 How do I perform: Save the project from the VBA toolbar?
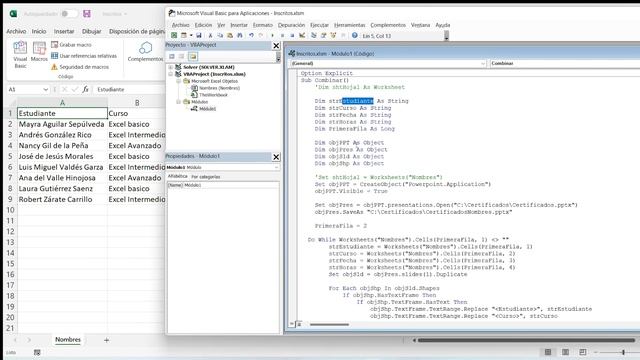[199, 36]
